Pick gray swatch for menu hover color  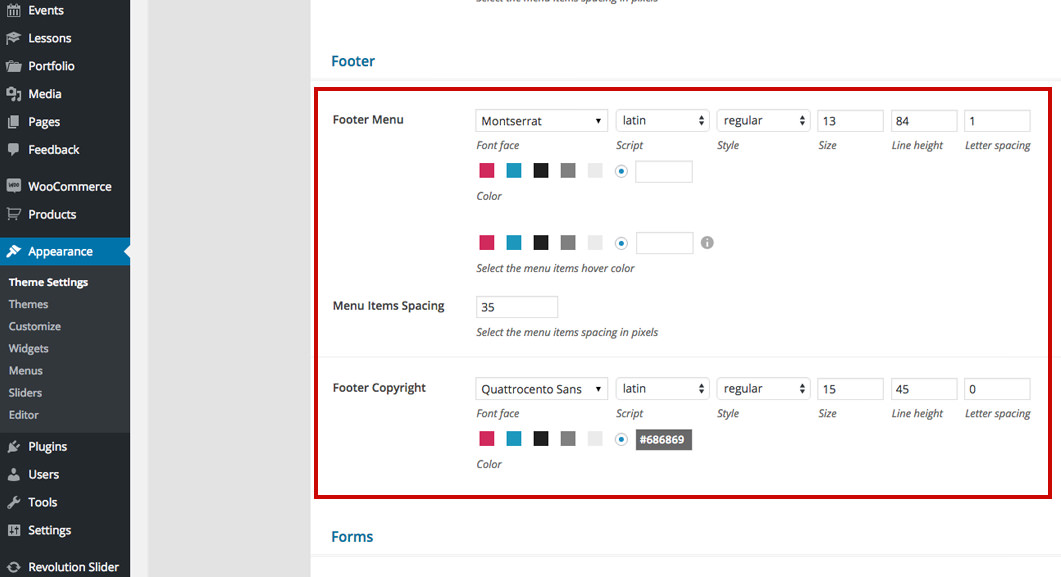click(568, 242)
